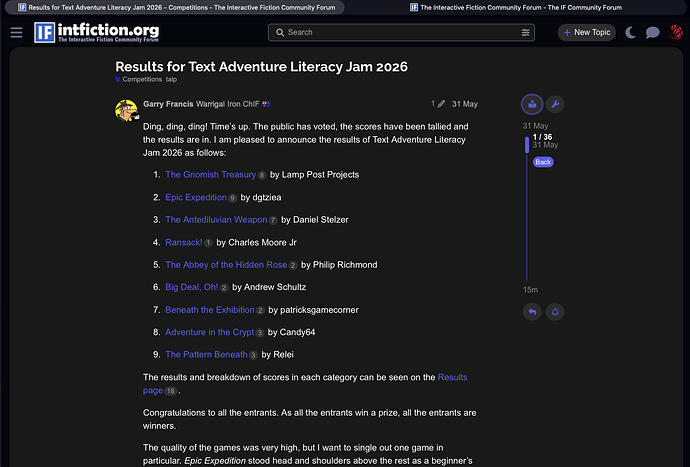This screenshot has width=690, height=467.
Task: Toggle dark mode moon icon
Action: pos(630,33)
